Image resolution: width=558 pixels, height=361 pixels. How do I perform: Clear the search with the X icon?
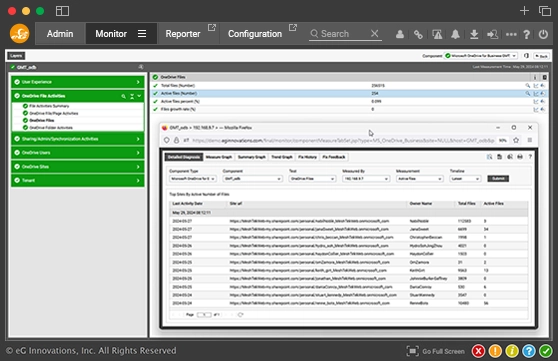(x=374, y=33)
